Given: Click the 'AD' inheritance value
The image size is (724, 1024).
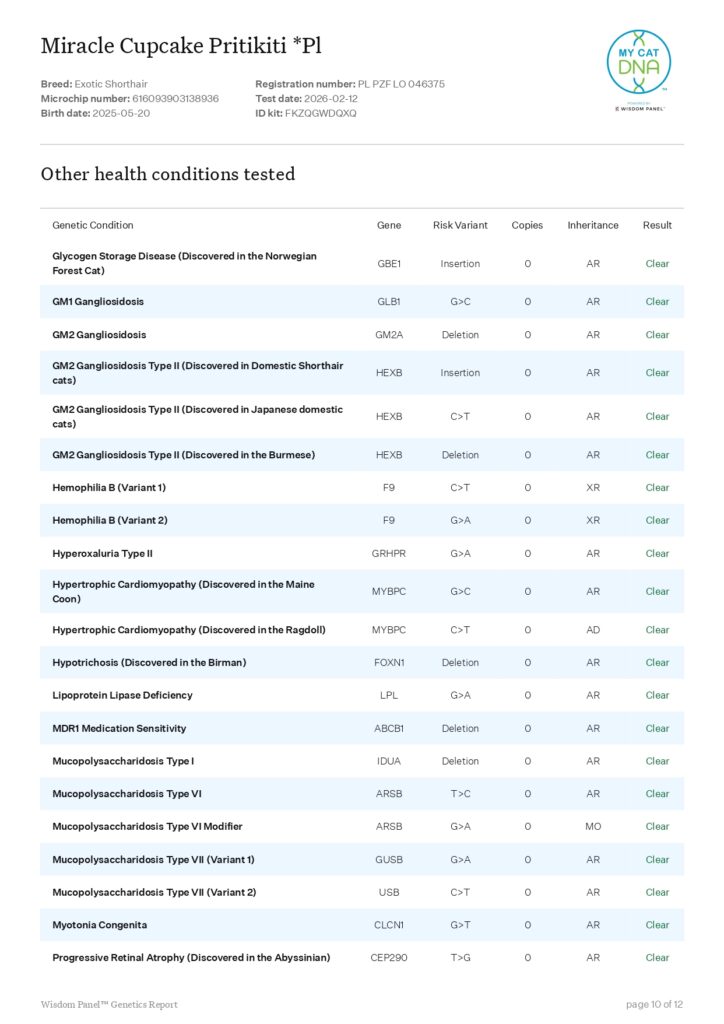Looking at the screenshot, I should point(593,630).
